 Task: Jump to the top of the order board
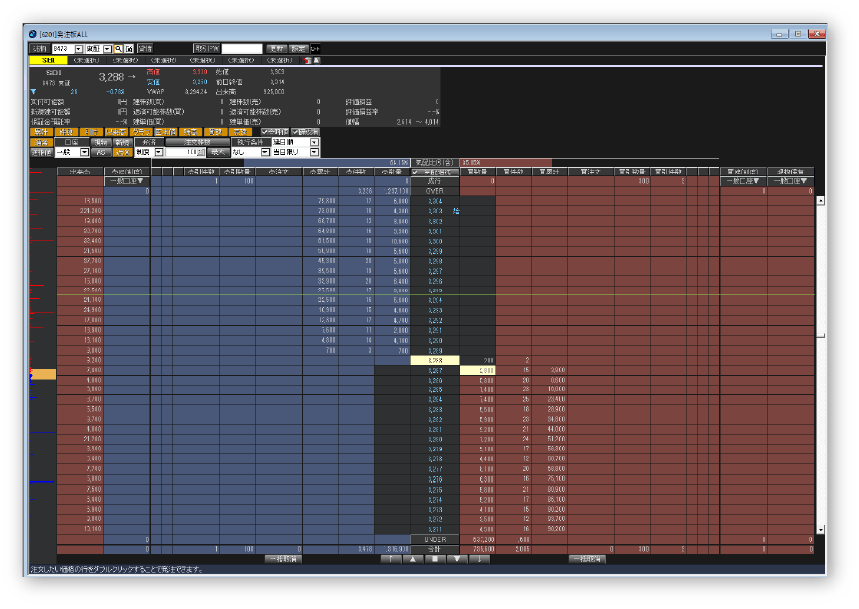point(391,559)
